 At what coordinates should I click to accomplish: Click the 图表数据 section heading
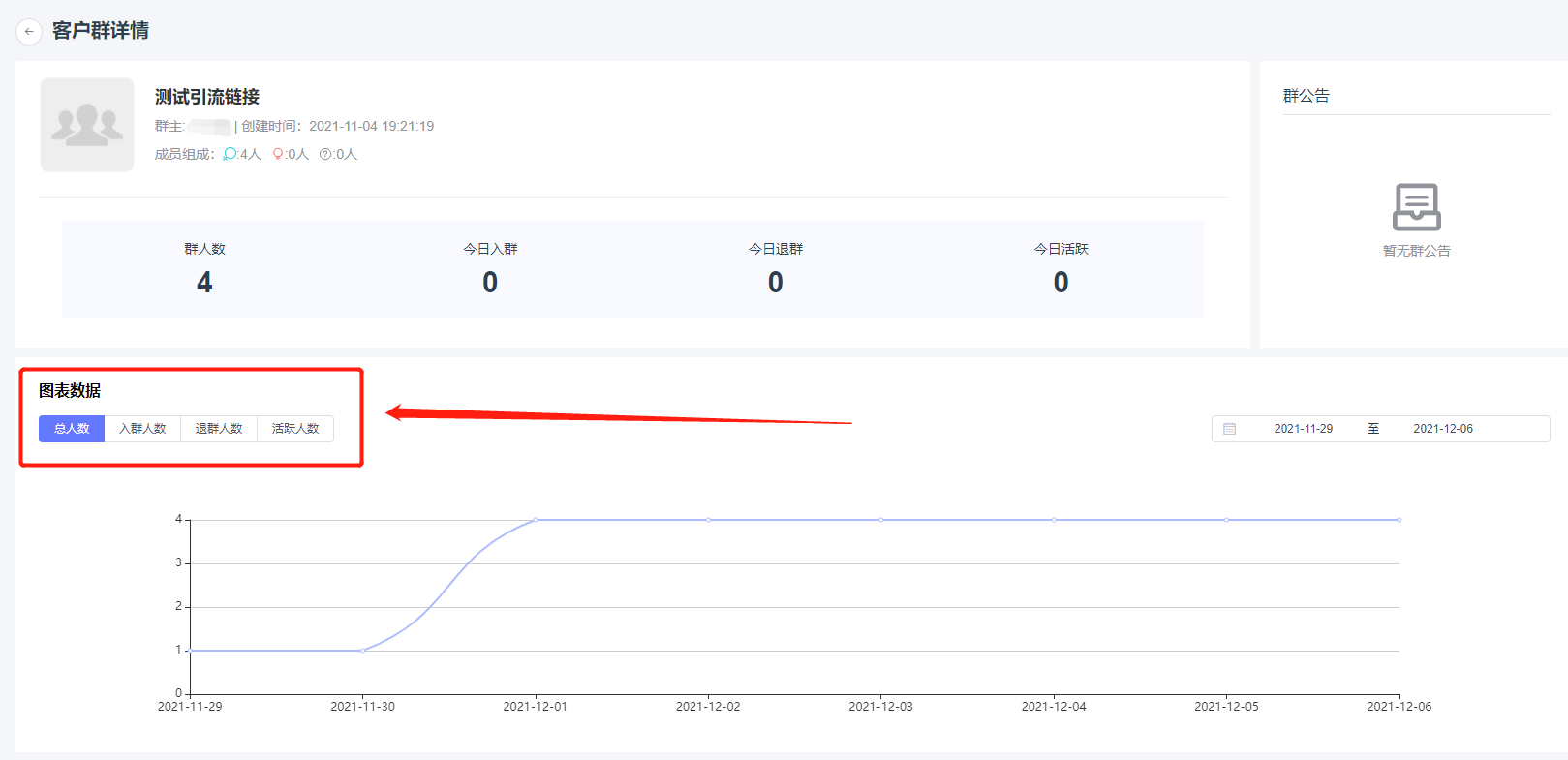[x=70, y=391]
